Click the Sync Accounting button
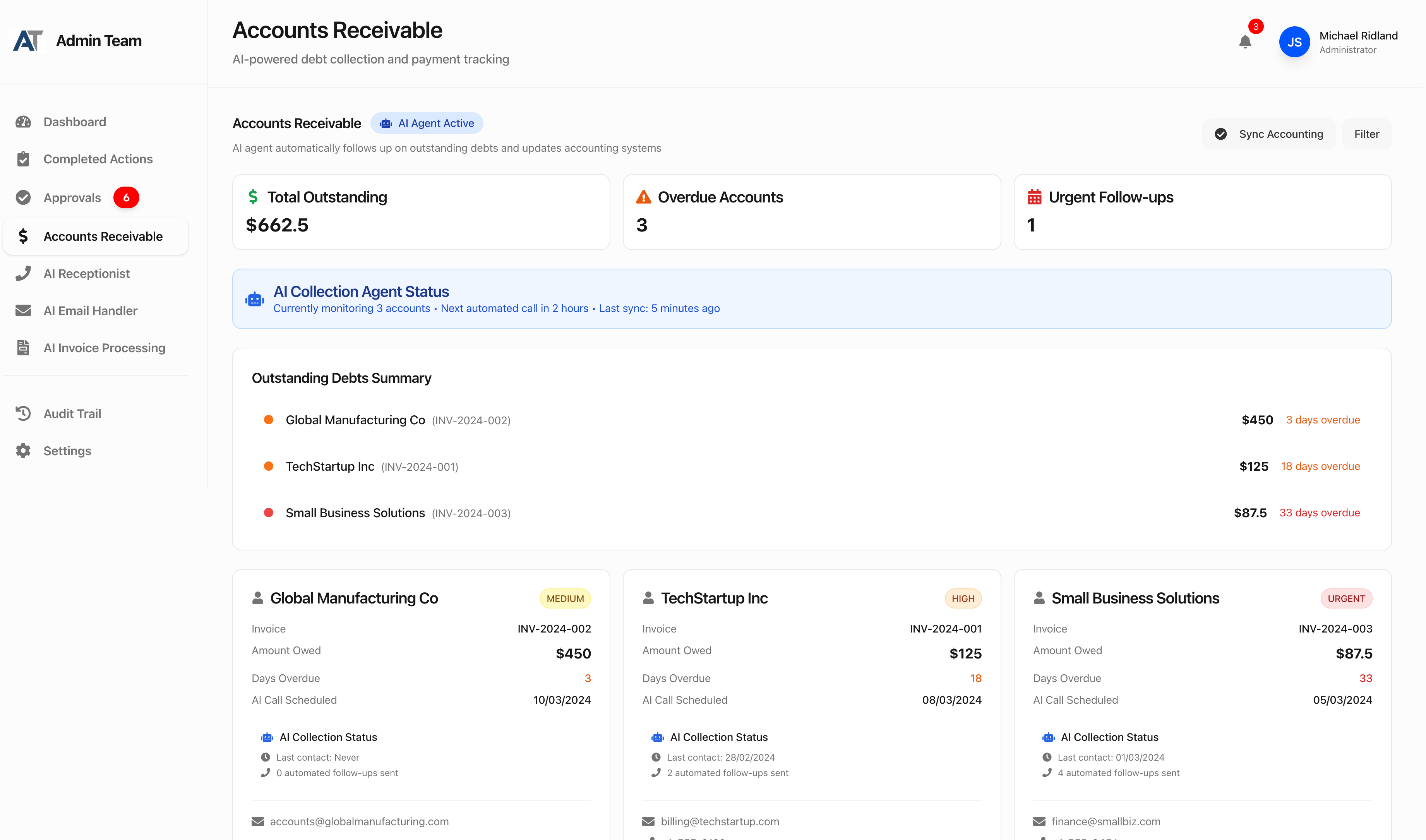Image resolution: width=1426 pixels, height=840 pixels. pyautogui.click(x=1269, y=134)
